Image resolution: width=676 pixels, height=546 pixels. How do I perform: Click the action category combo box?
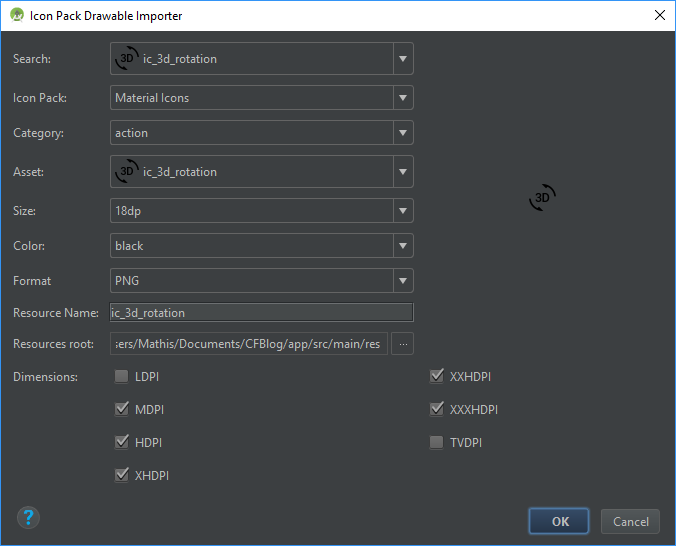(262, 133)
